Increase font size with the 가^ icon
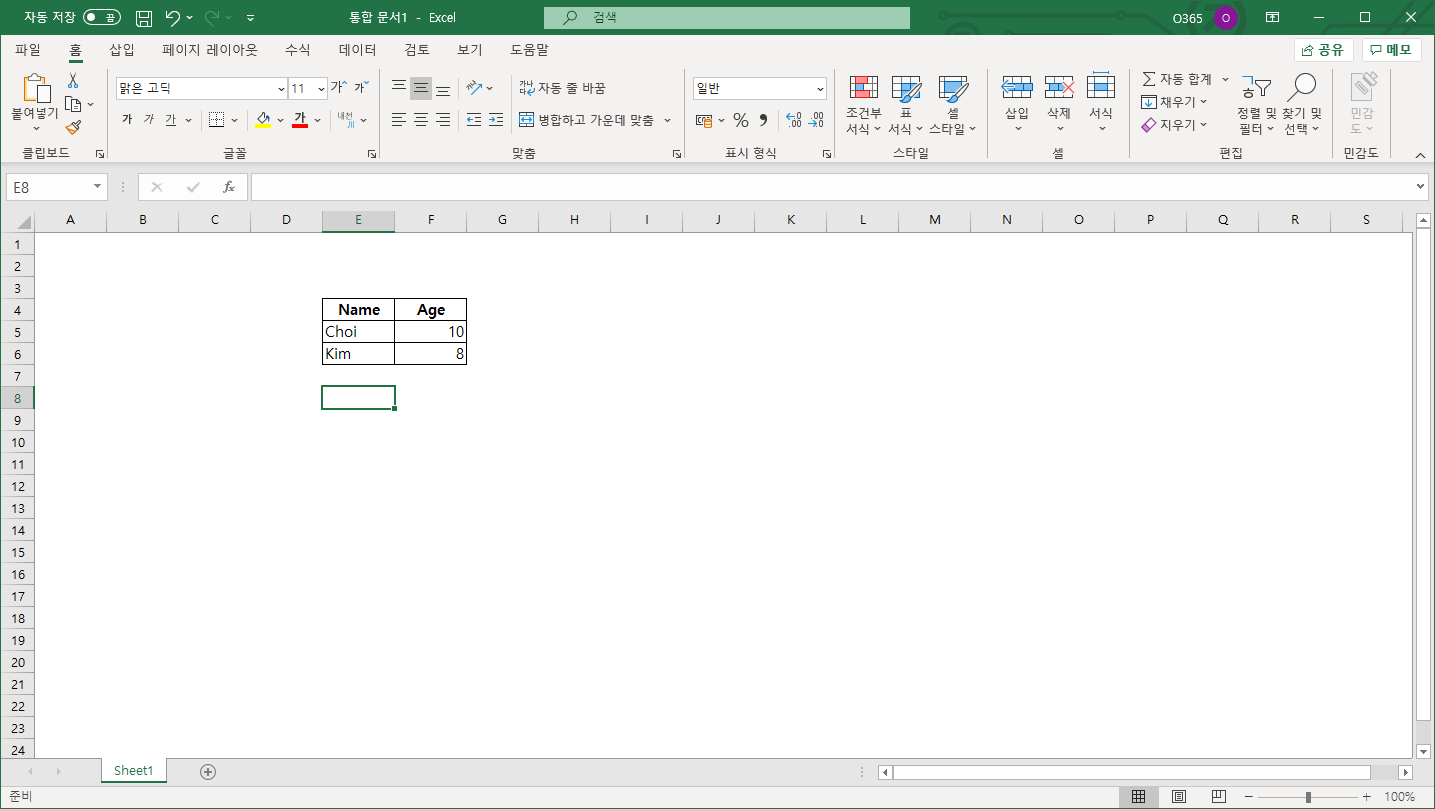1435x809 pixels. pyautogui.click(x=339, y=88)
